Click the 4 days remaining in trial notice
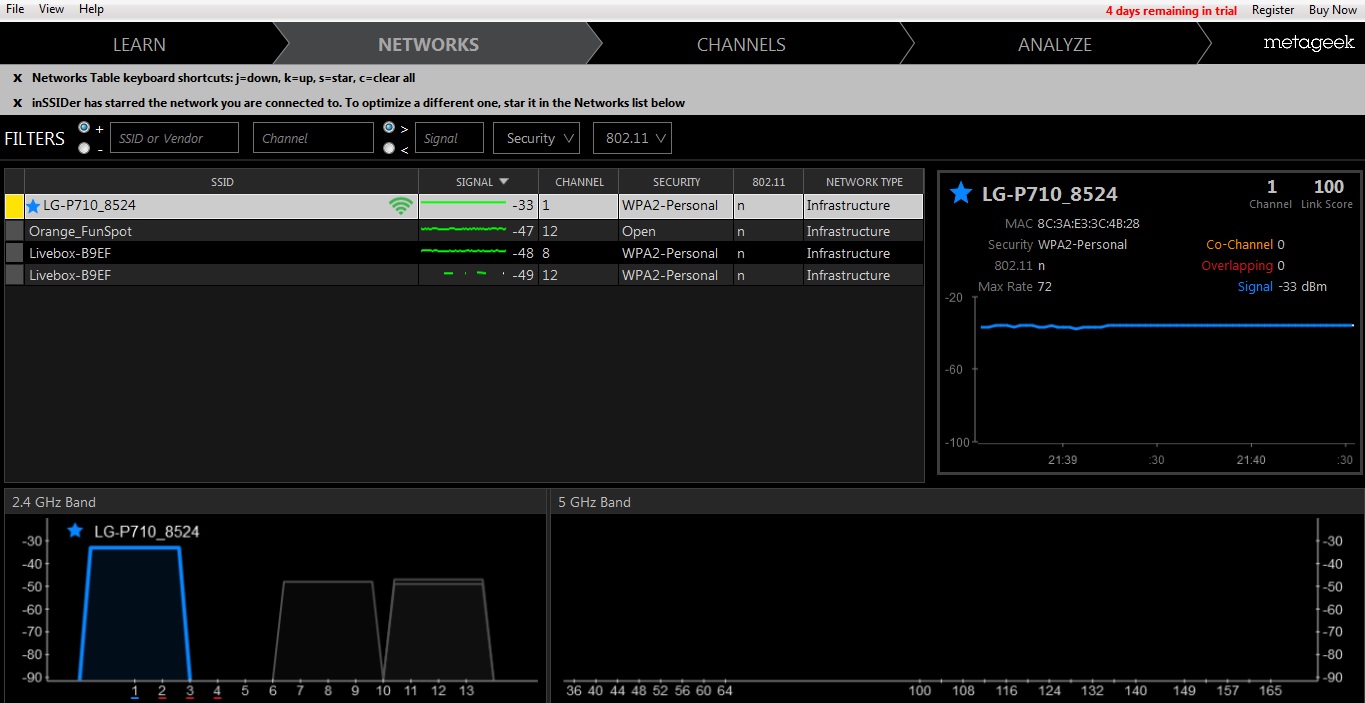The image size is (1365, 703). point(1171,10)
